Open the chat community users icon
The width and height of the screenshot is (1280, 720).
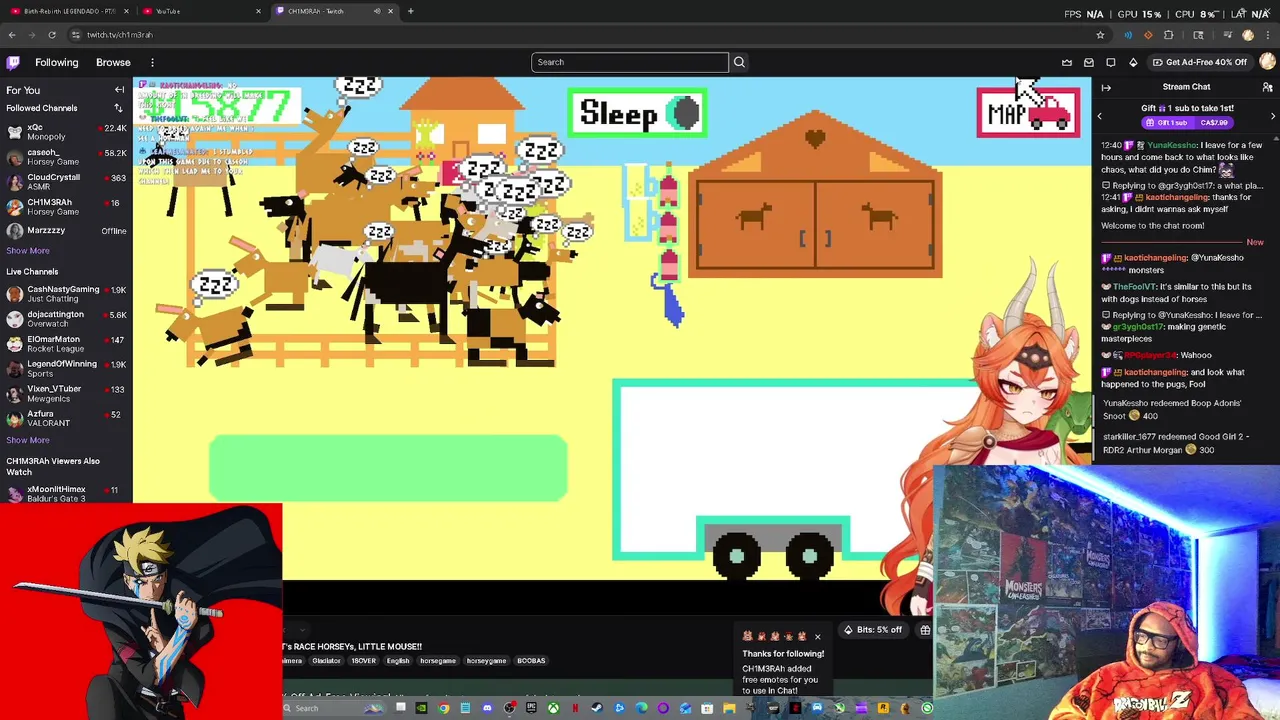[1267, 87]
